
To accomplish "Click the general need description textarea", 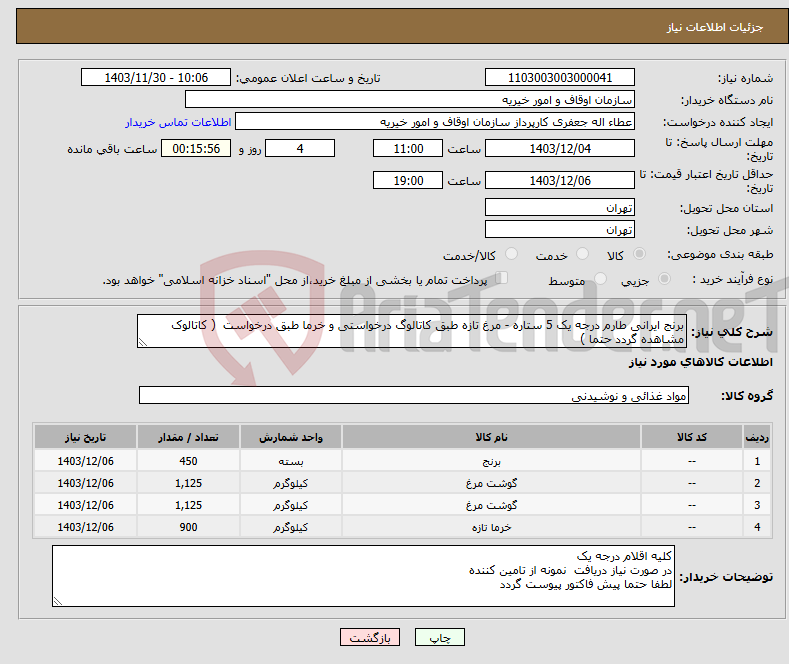I will (x=412, y=331).
